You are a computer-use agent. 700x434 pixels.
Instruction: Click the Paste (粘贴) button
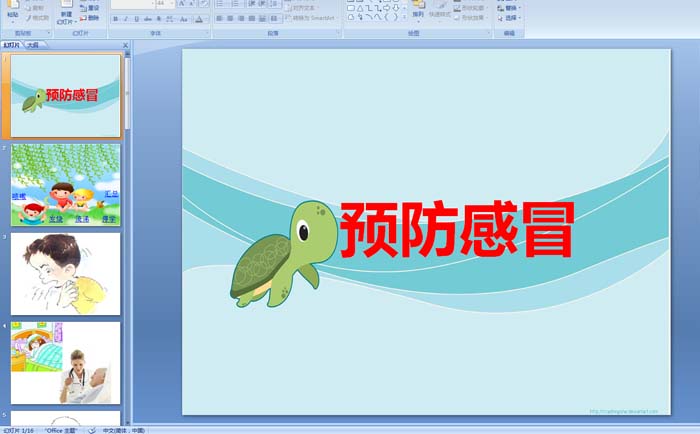tap(13, 12)
